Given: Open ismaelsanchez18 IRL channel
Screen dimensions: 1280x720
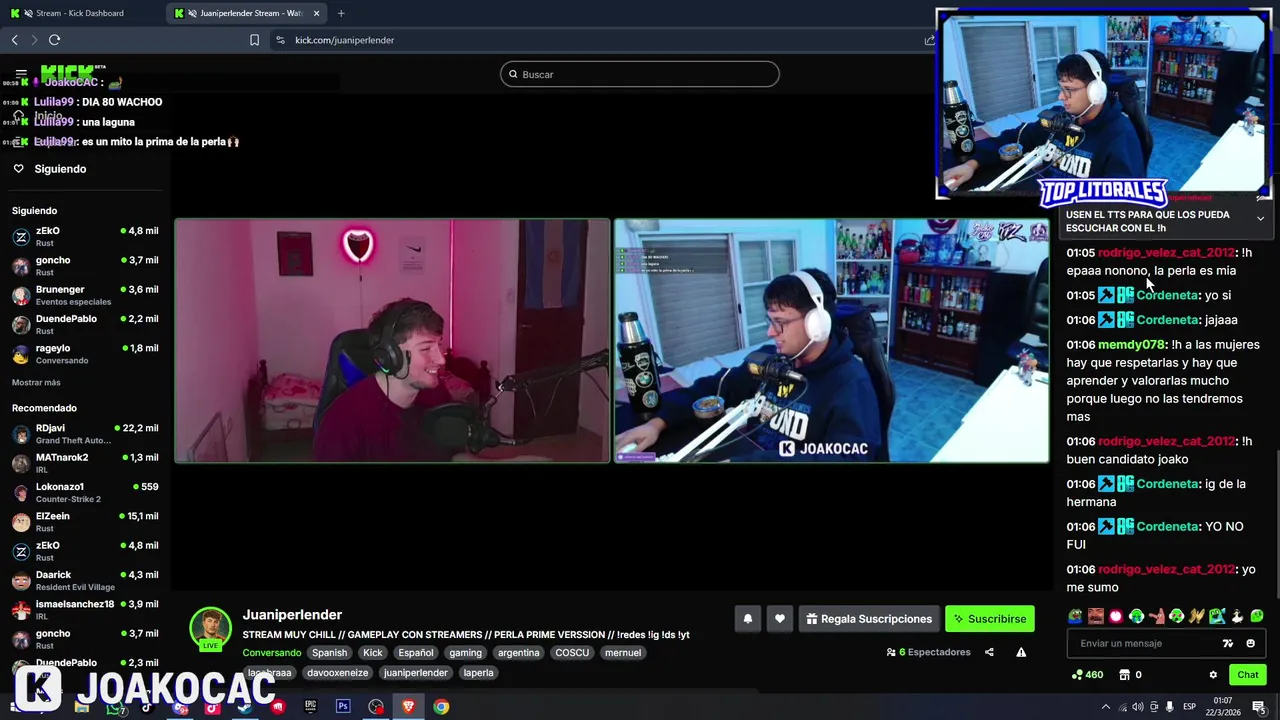Looking at the screenshot, I should tap(85, 610).
